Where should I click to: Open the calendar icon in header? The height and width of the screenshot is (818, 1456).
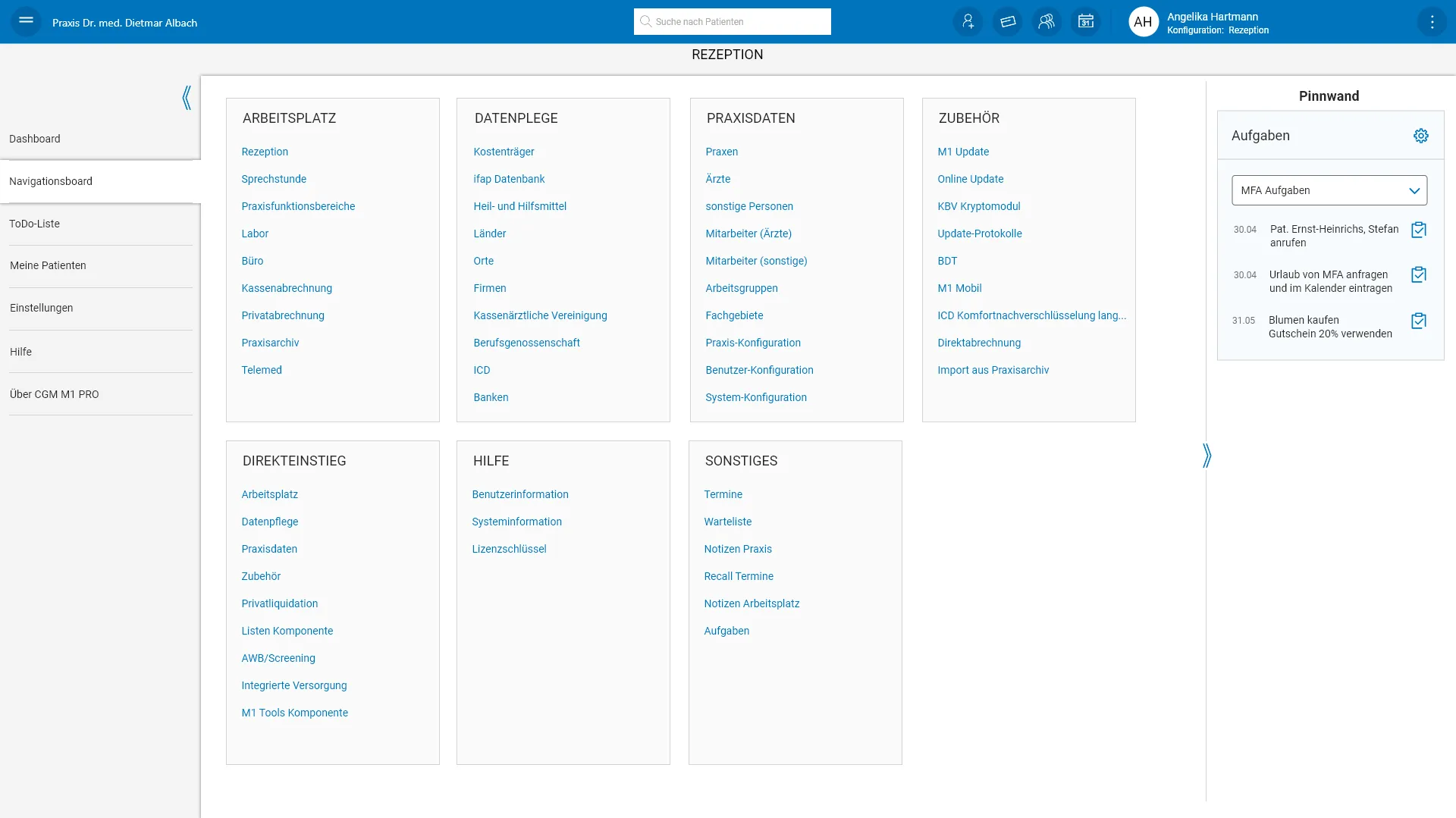1086,21
